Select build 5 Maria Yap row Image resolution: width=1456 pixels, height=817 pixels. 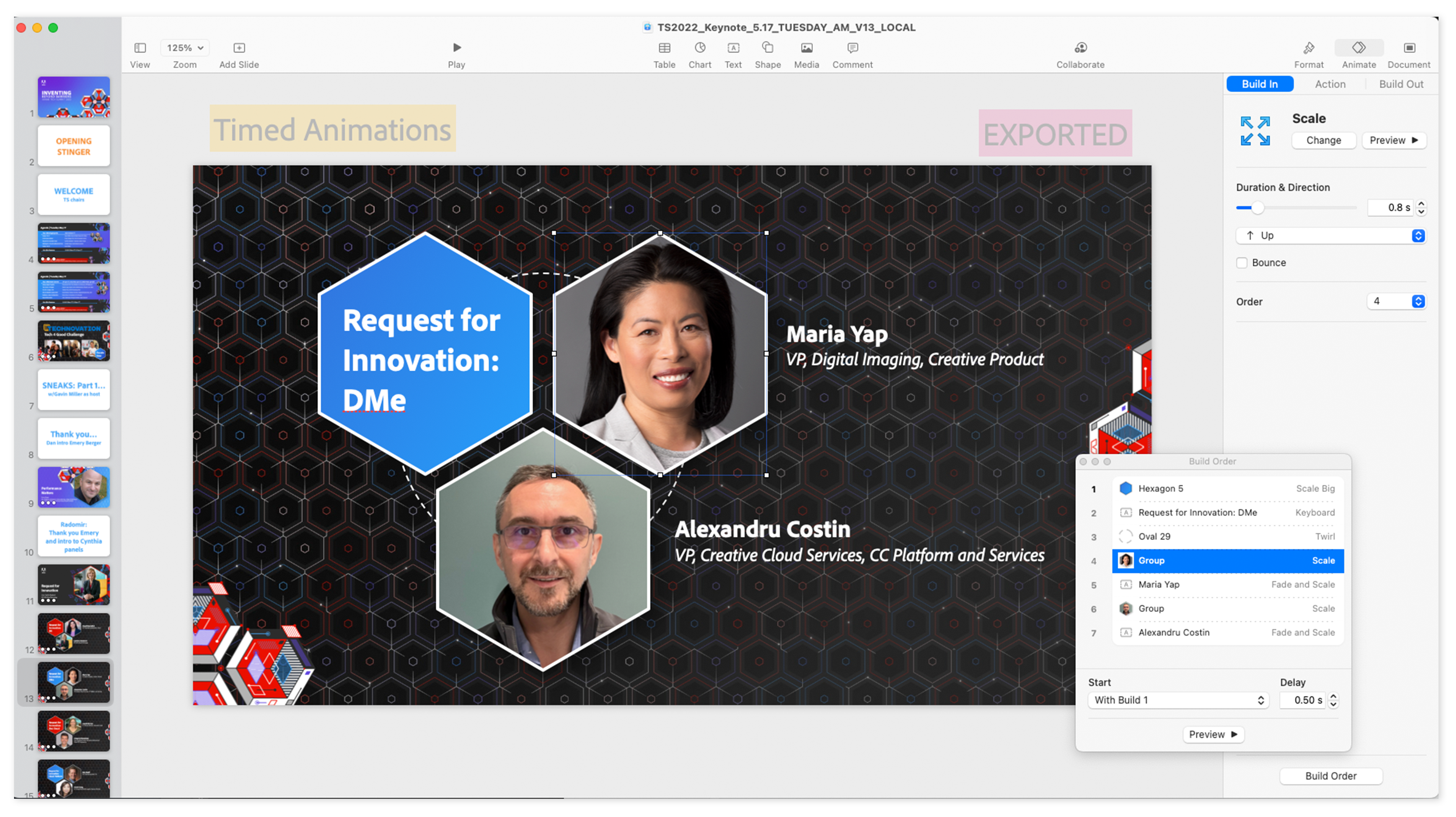coord(1227,584)
